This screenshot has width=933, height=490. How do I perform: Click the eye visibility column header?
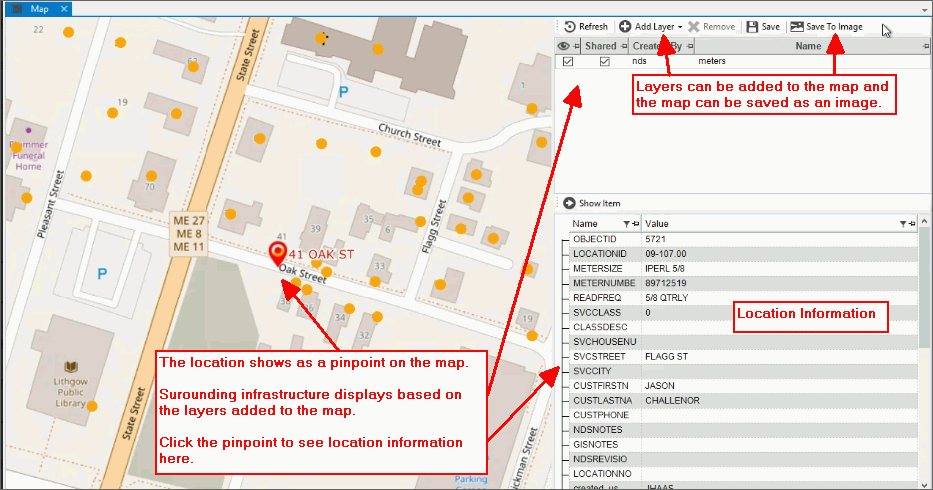(x=564, y=46)
